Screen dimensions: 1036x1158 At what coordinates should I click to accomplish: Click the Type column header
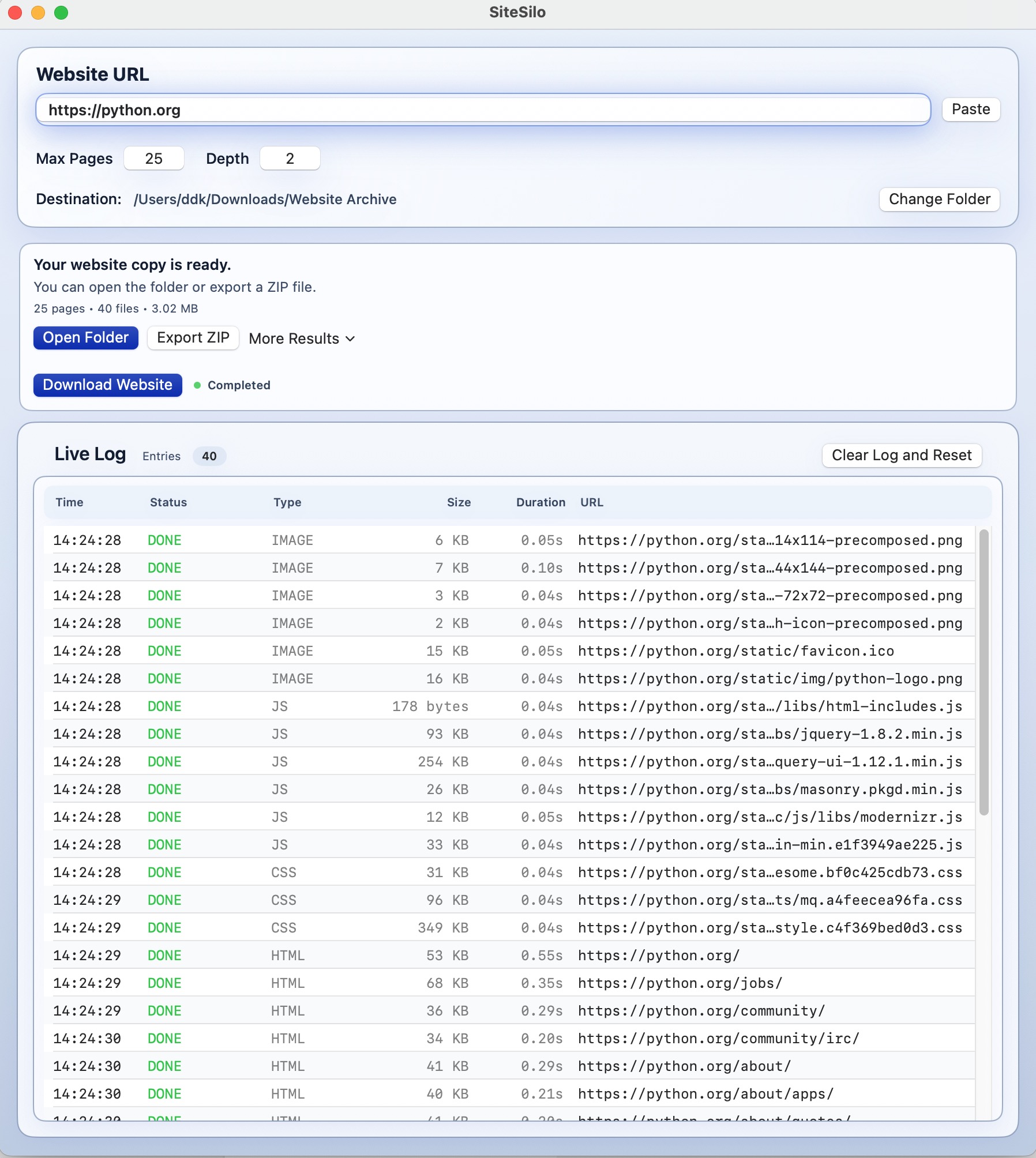point(287,502)
